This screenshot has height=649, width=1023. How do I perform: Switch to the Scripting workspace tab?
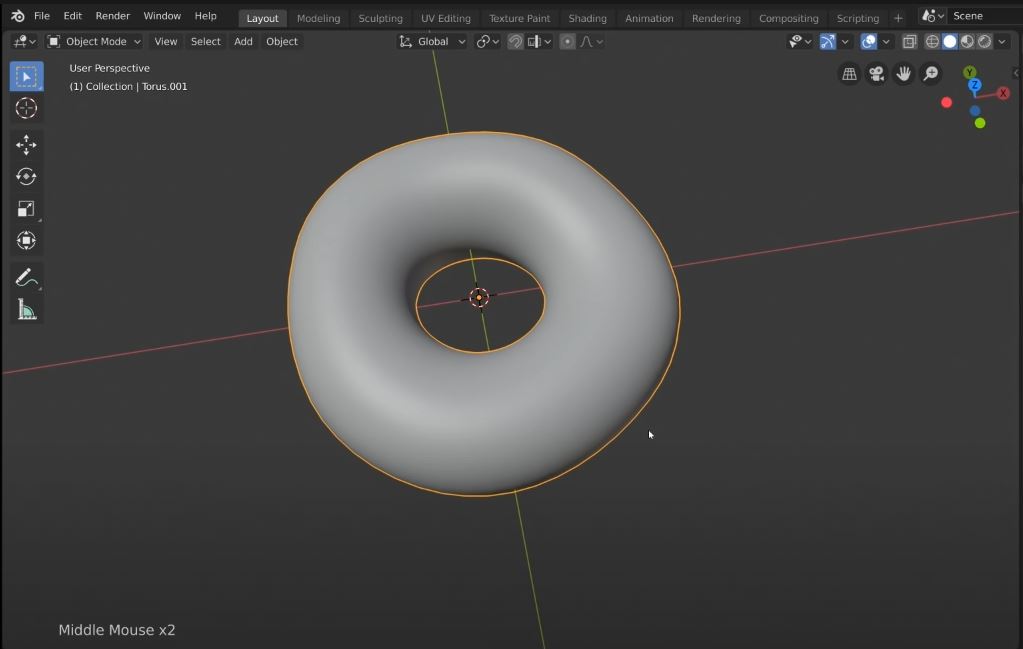click(857, 18)
